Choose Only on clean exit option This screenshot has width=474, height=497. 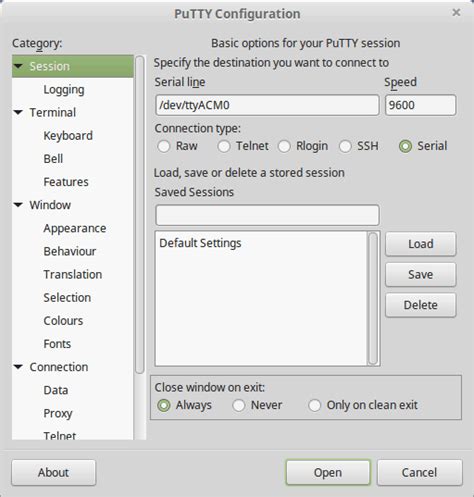pyautogui.click(x=314, y=405)
